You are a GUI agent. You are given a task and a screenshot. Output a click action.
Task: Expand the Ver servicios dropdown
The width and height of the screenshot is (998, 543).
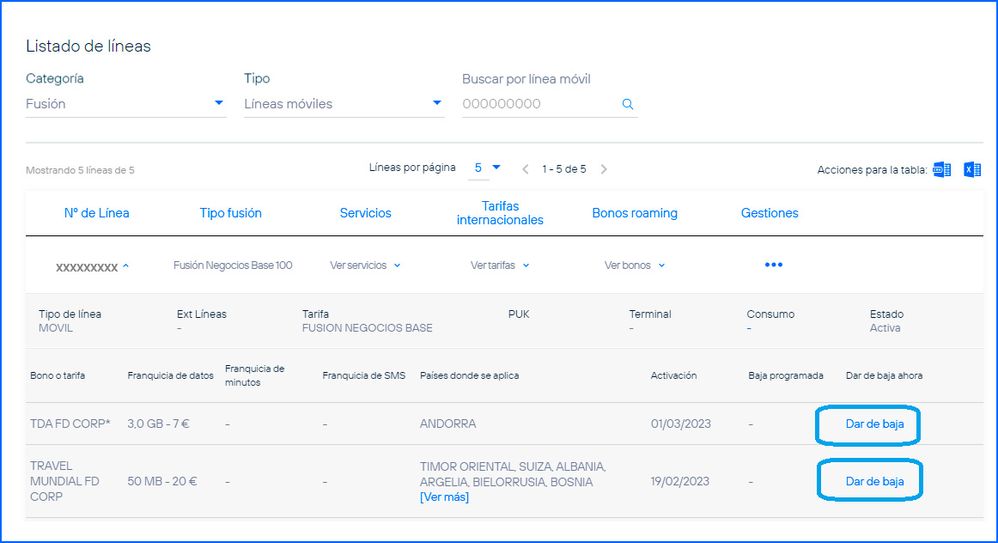[365, 265]
